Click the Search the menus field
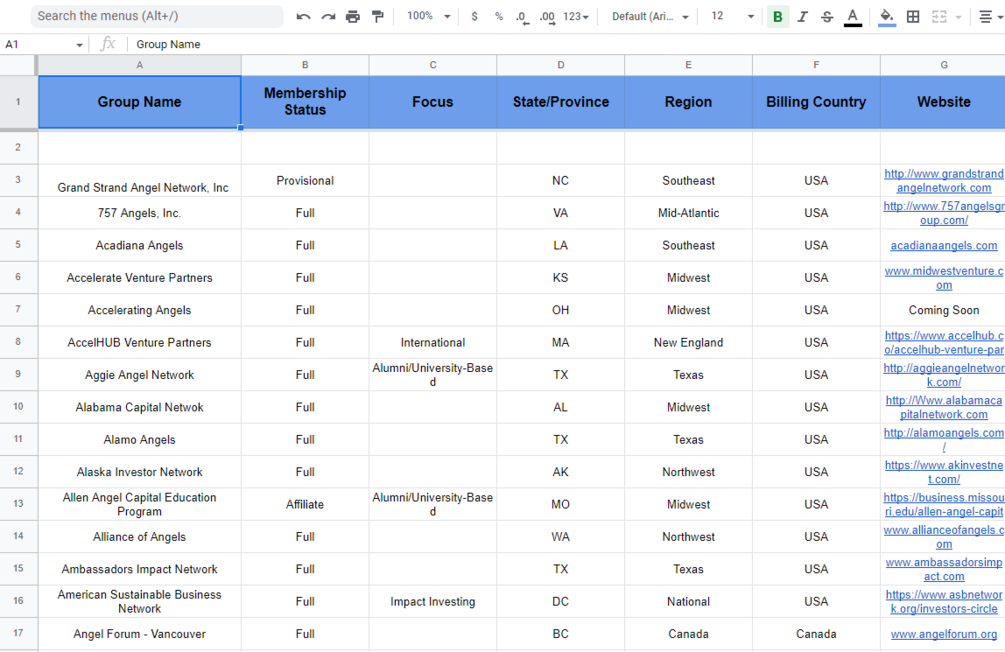 pos(157,16)
